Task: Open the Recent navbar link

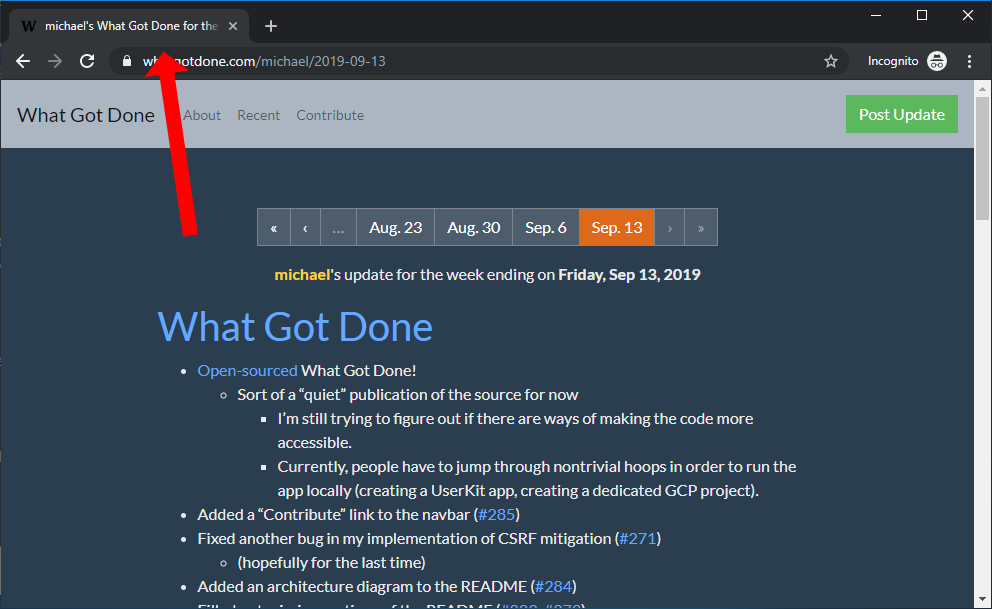Action: coord(258,115)
